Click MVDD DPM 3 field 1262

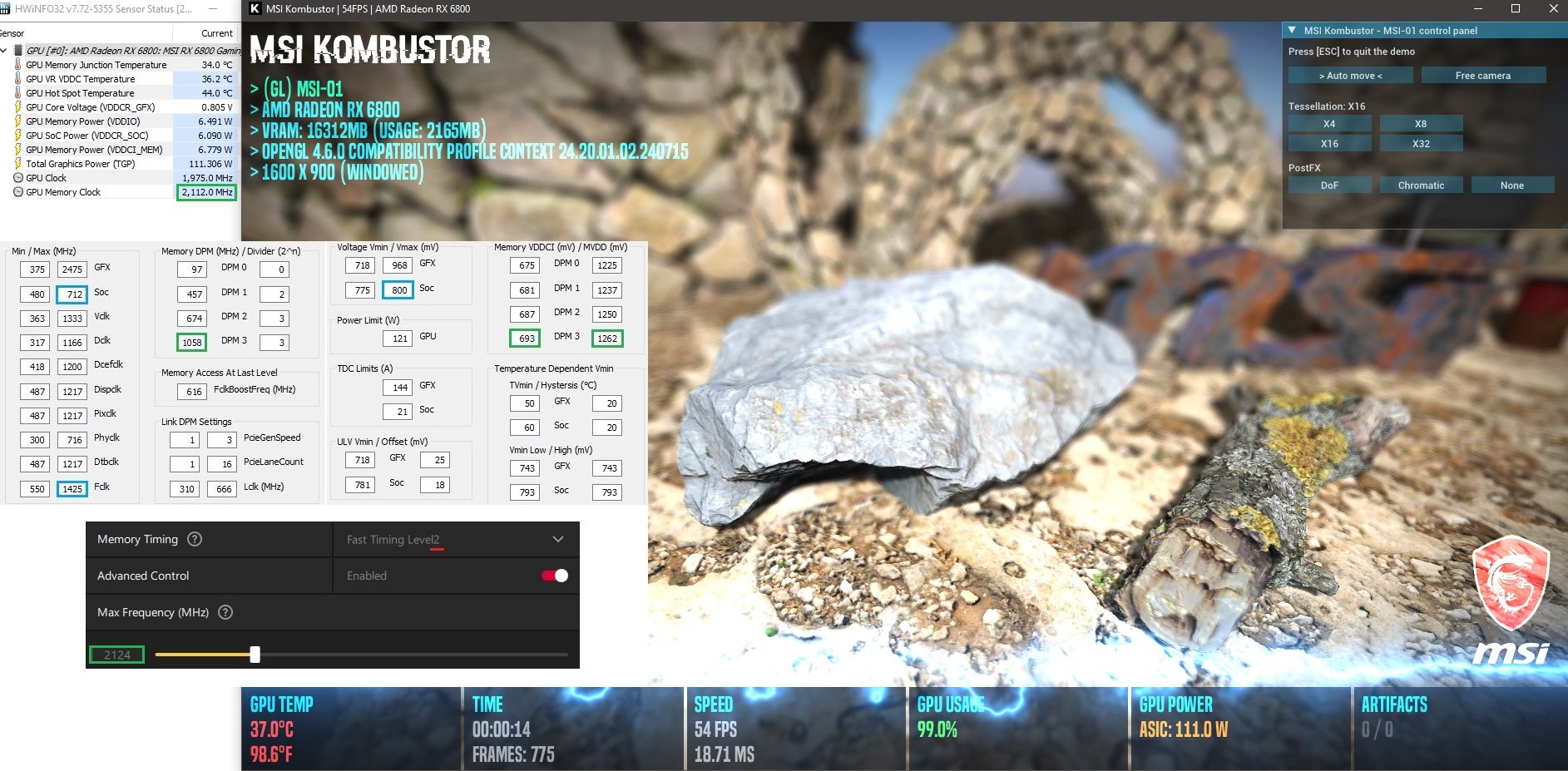pos(607,339)
